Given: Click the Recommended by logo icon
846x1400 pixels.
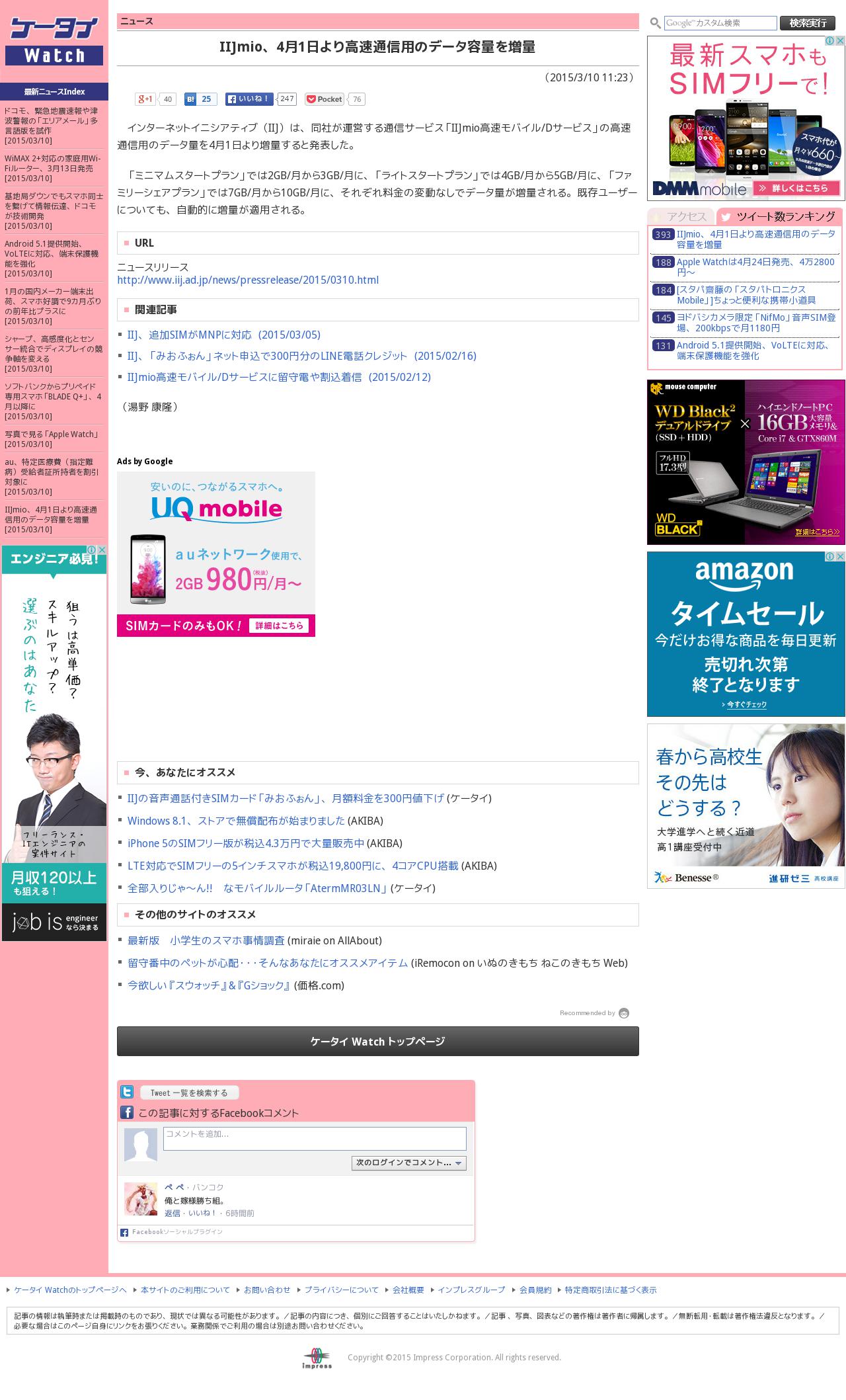Looking at the screenshot, I should coord(624,1013).
